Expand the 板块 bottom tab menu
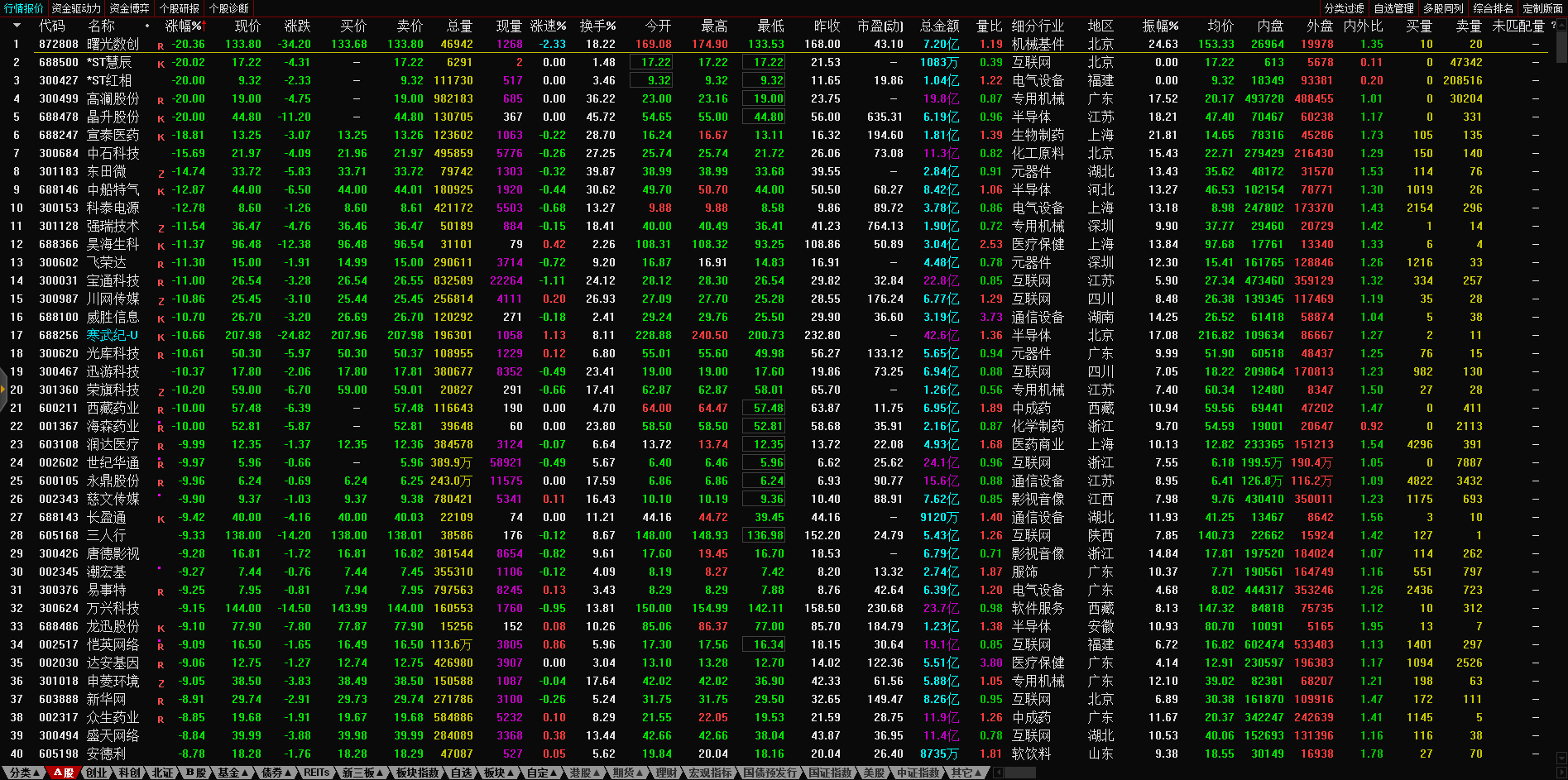Image resolution: width=1568 pixels, height=780 pixels. tap(499, 773)
